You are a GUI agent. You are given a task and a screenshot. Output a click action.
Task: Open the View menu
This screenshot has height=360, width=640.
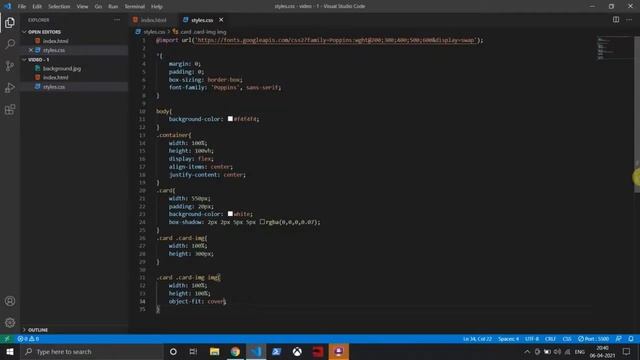[x=82, y=6]
